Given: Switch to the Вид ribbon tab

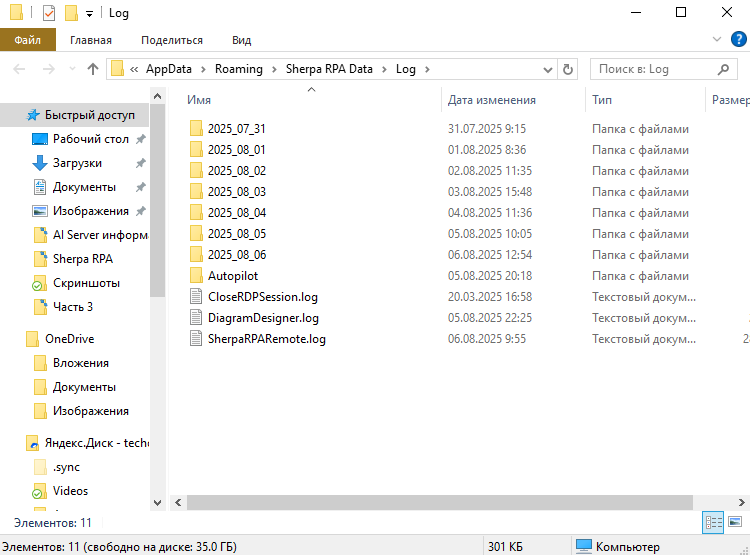Looking at the screenshot, I should pos(241,40).
